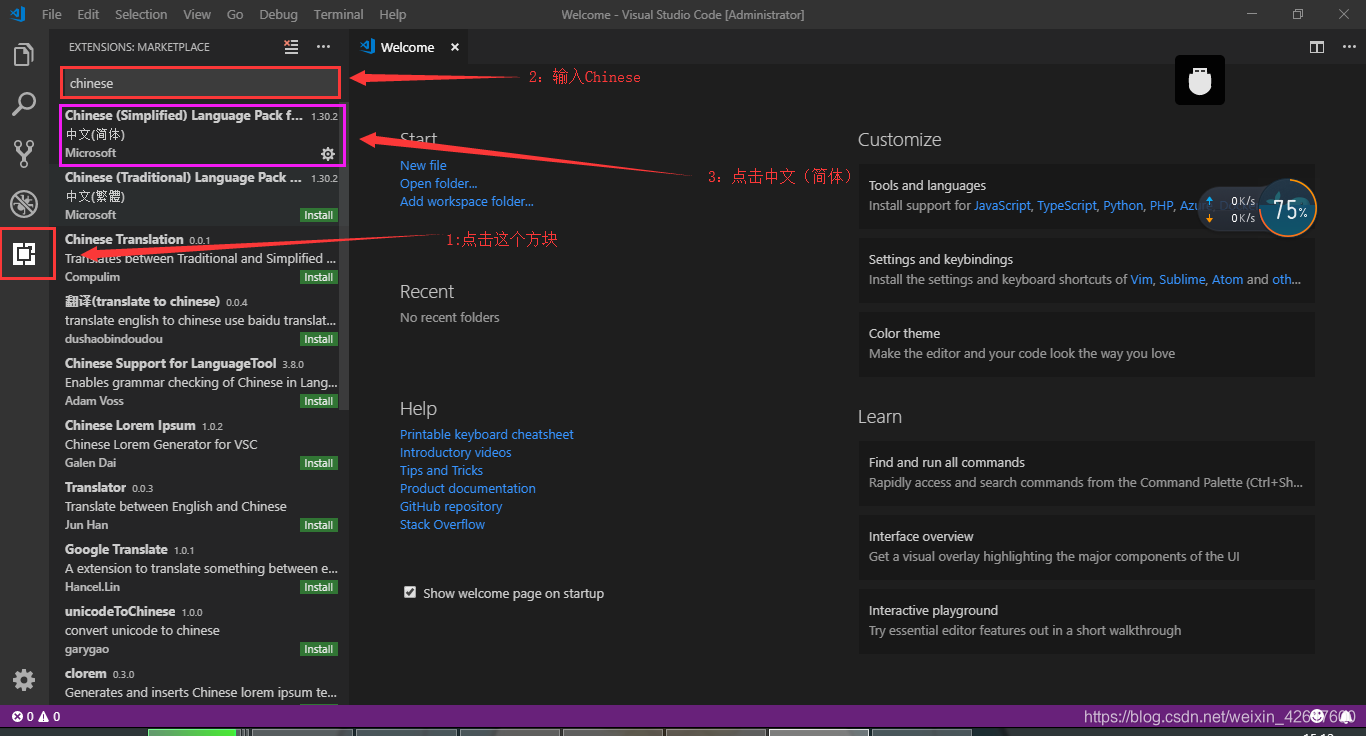Close the Welcome tab
1366x736 pixels.
tap(455, 47)
